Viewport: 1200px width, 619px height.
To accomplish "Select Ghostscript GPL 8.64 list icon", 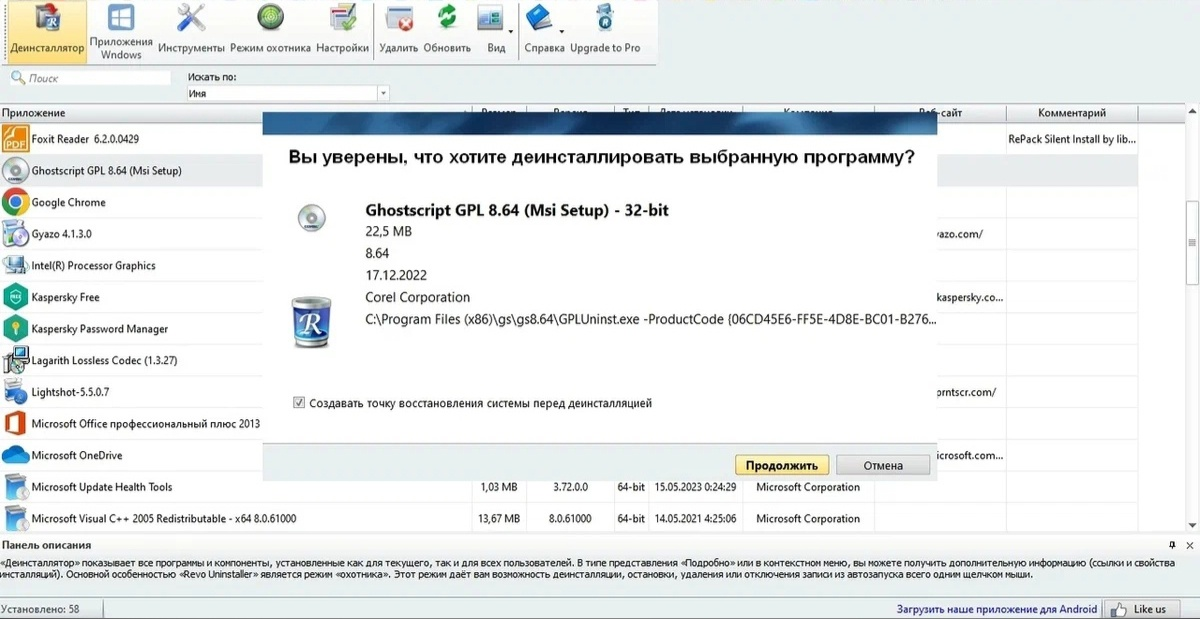I will (15, 171).
